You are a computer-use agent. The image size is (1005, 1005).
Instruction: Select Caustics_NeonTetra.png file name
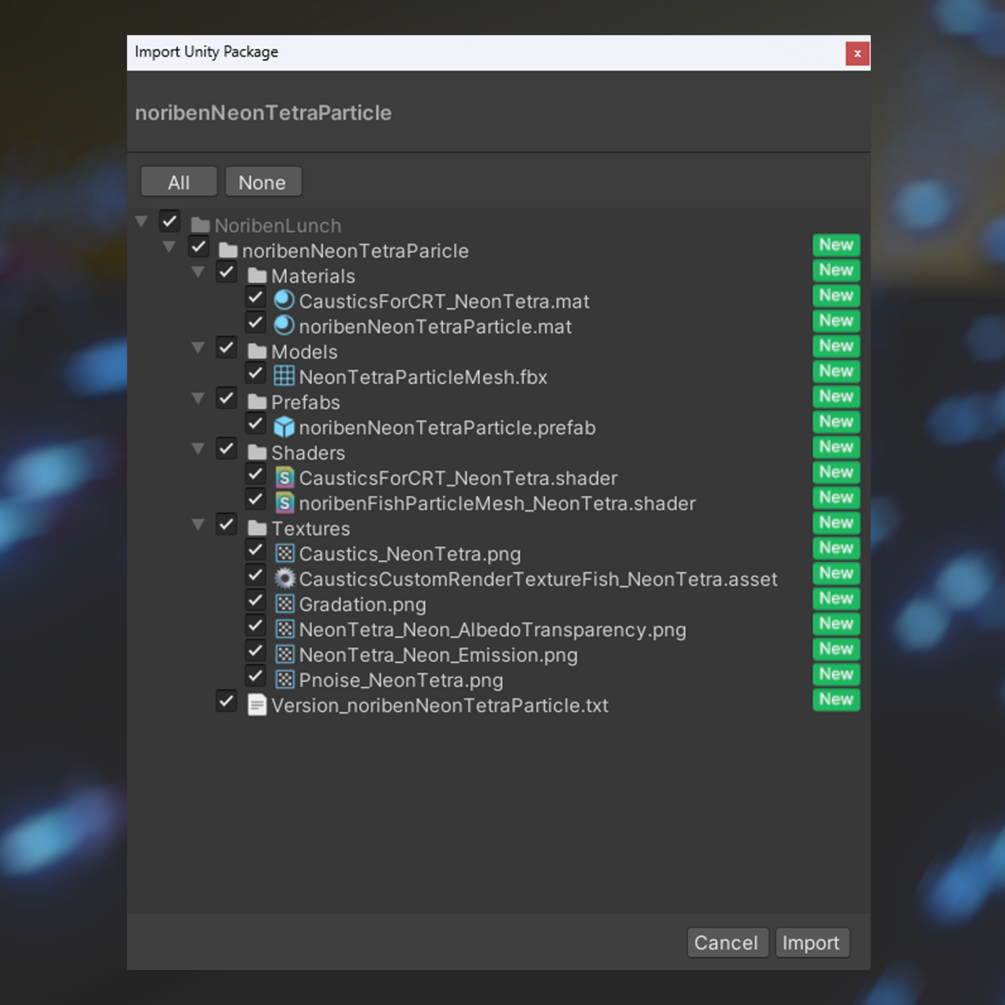[410, 554]
